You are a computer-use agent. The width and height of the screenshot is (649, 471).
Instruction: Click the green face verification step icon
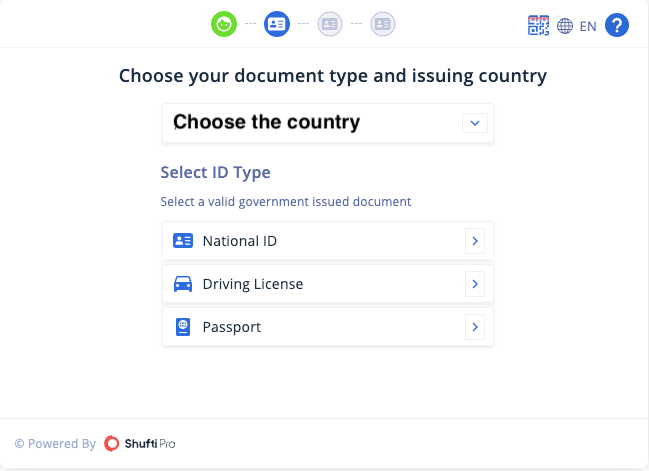point(224,24)
